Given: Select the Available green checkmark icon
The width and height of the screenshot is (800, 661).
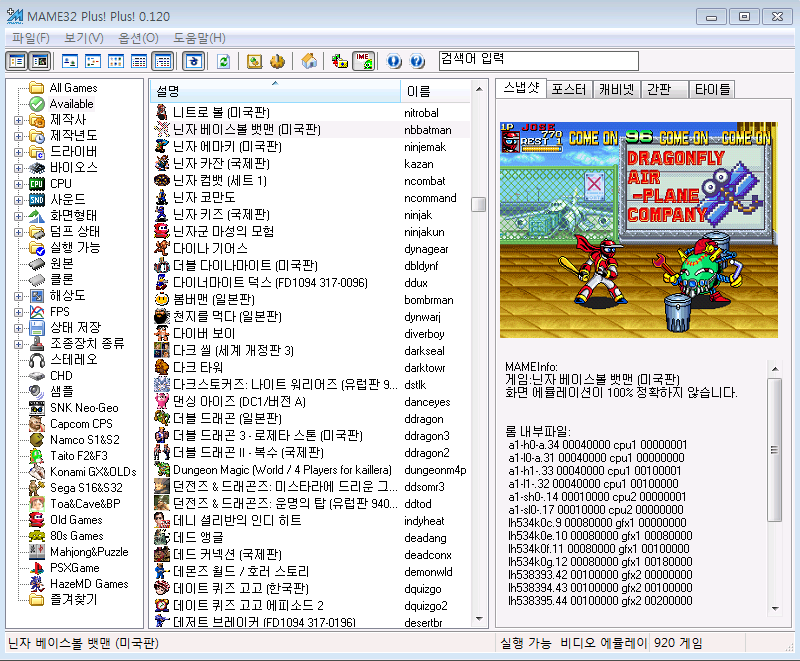Looking at the screenshot, I should tap(37, 104).
